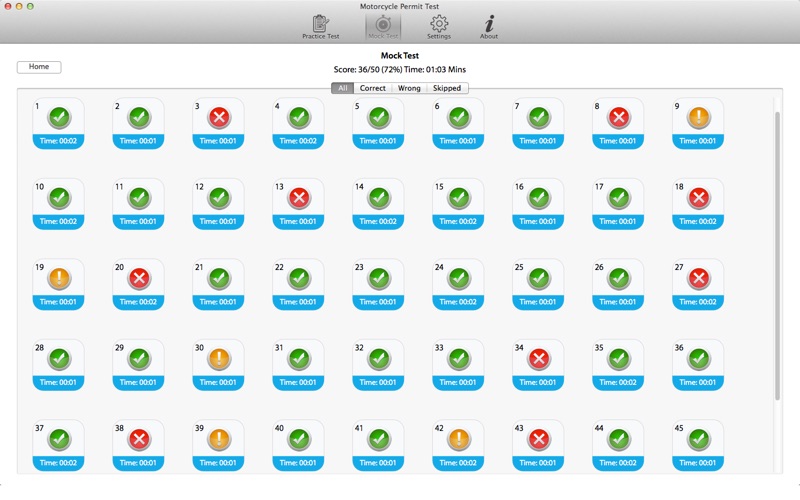Open question 21 green check card
Viewport: 800px width, 500px height.
click(x=218, y=285)
